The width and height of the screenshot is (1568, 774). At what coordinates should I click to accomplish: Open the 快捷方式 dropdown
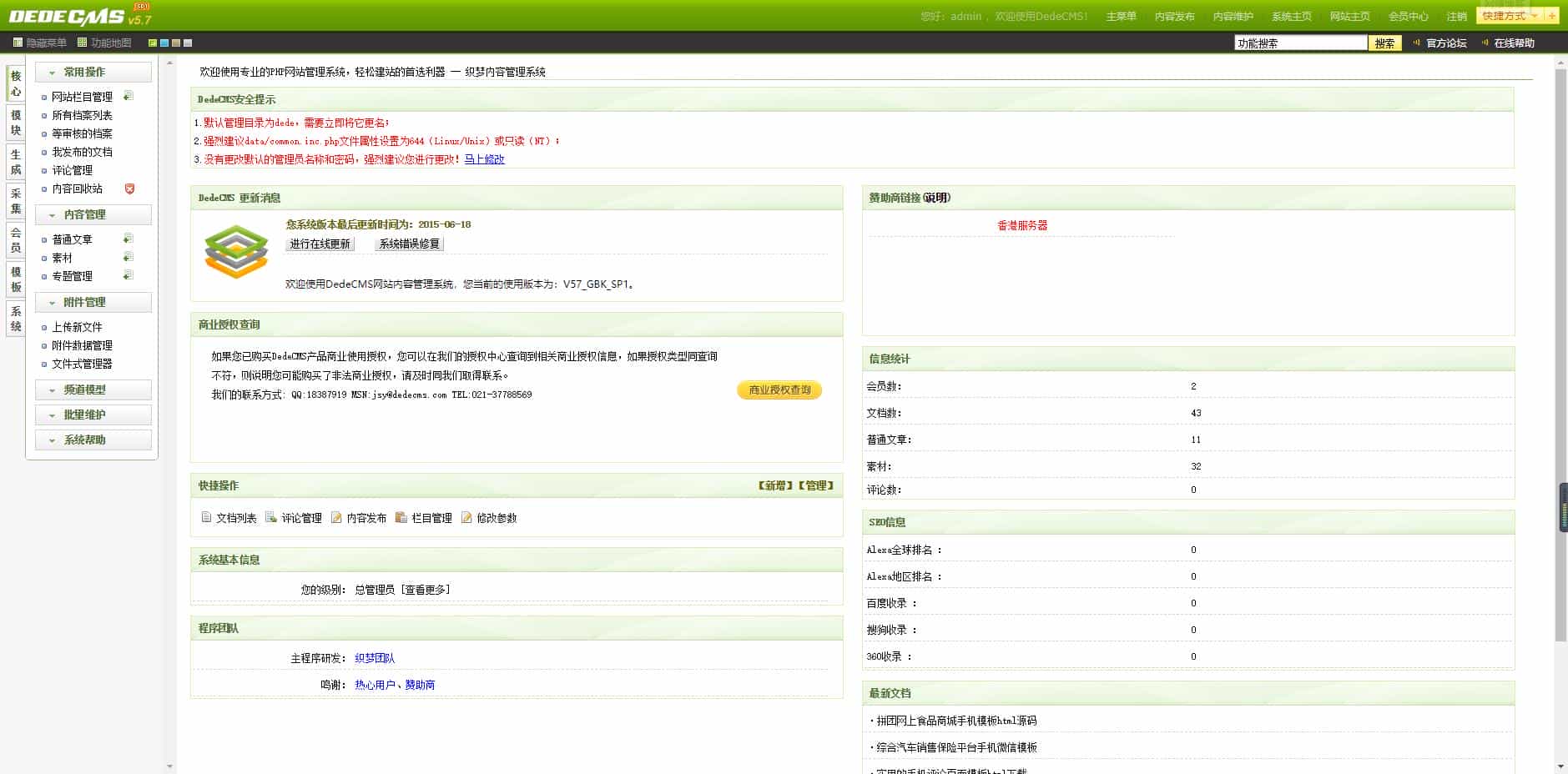1510,16
